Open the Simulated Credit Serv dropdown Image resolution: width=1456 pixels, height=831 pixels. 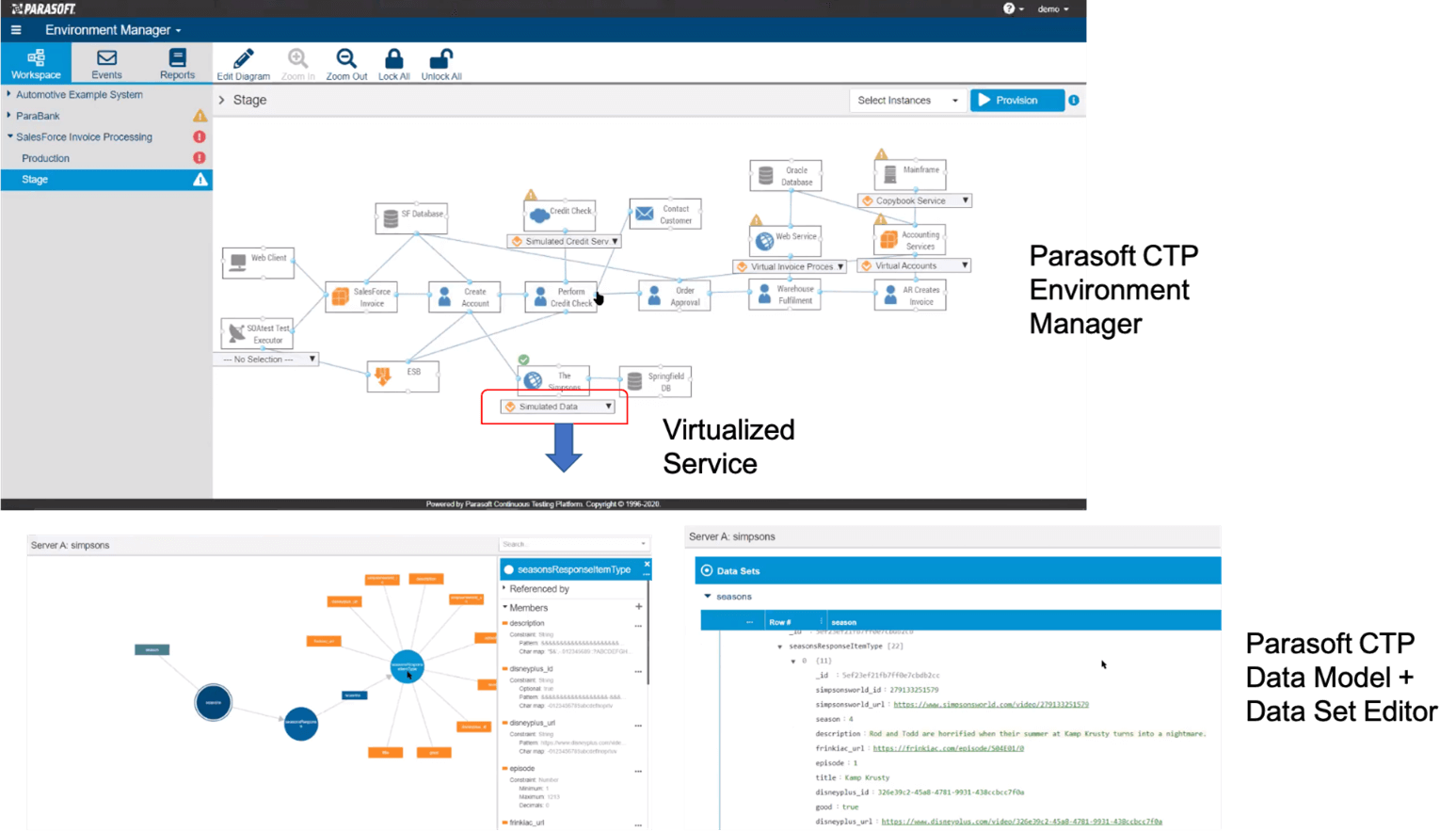point(565,241)
